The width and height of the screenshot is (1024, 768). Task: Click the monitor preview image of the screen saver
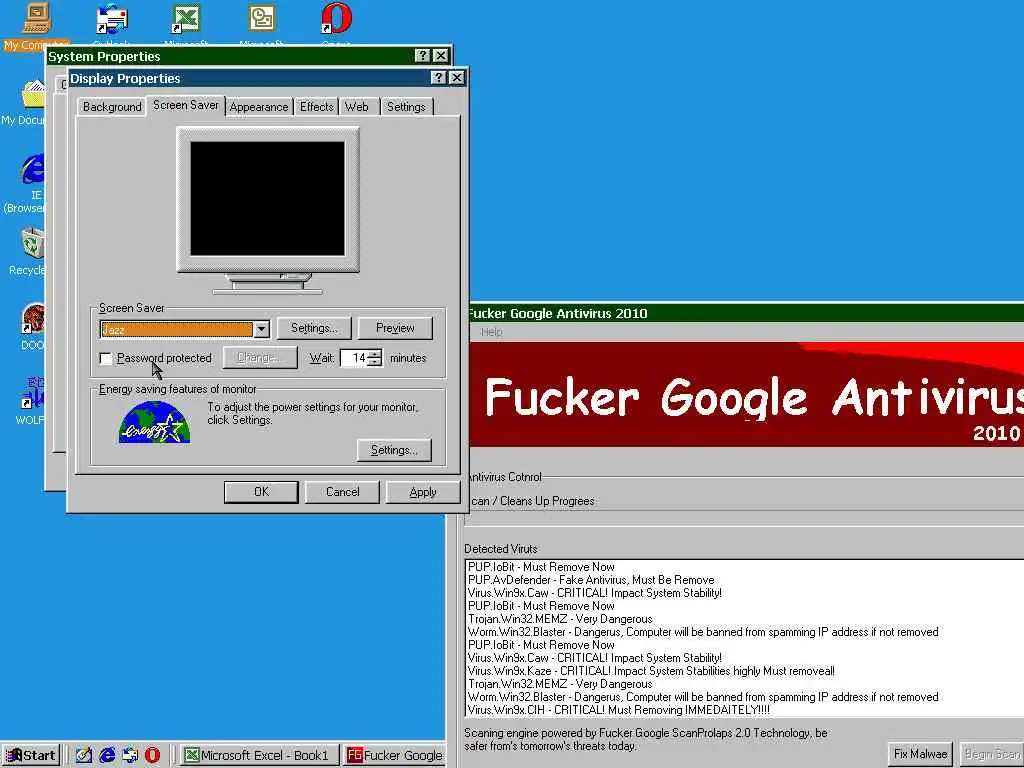(x=268, y=199)
